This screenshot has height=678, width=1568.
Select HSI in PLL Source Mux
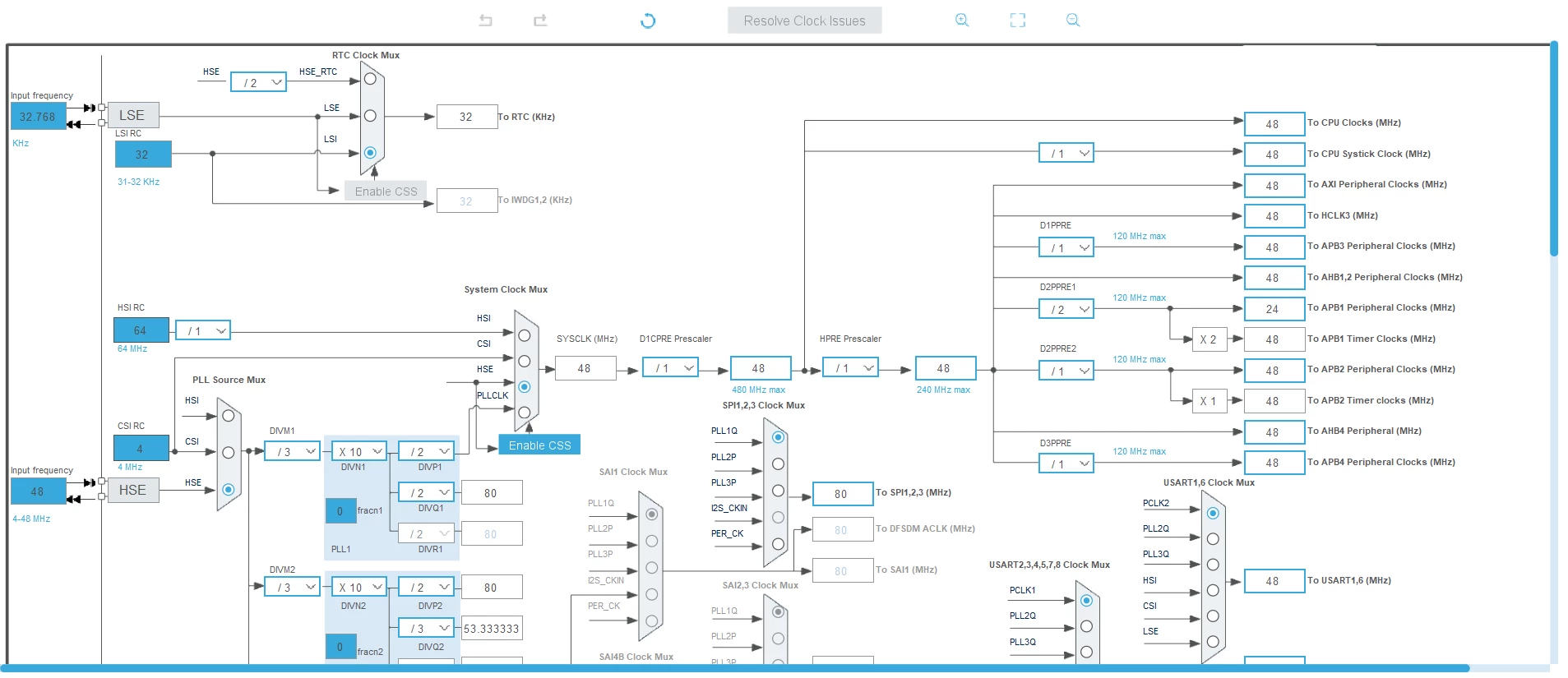[229, 416]
